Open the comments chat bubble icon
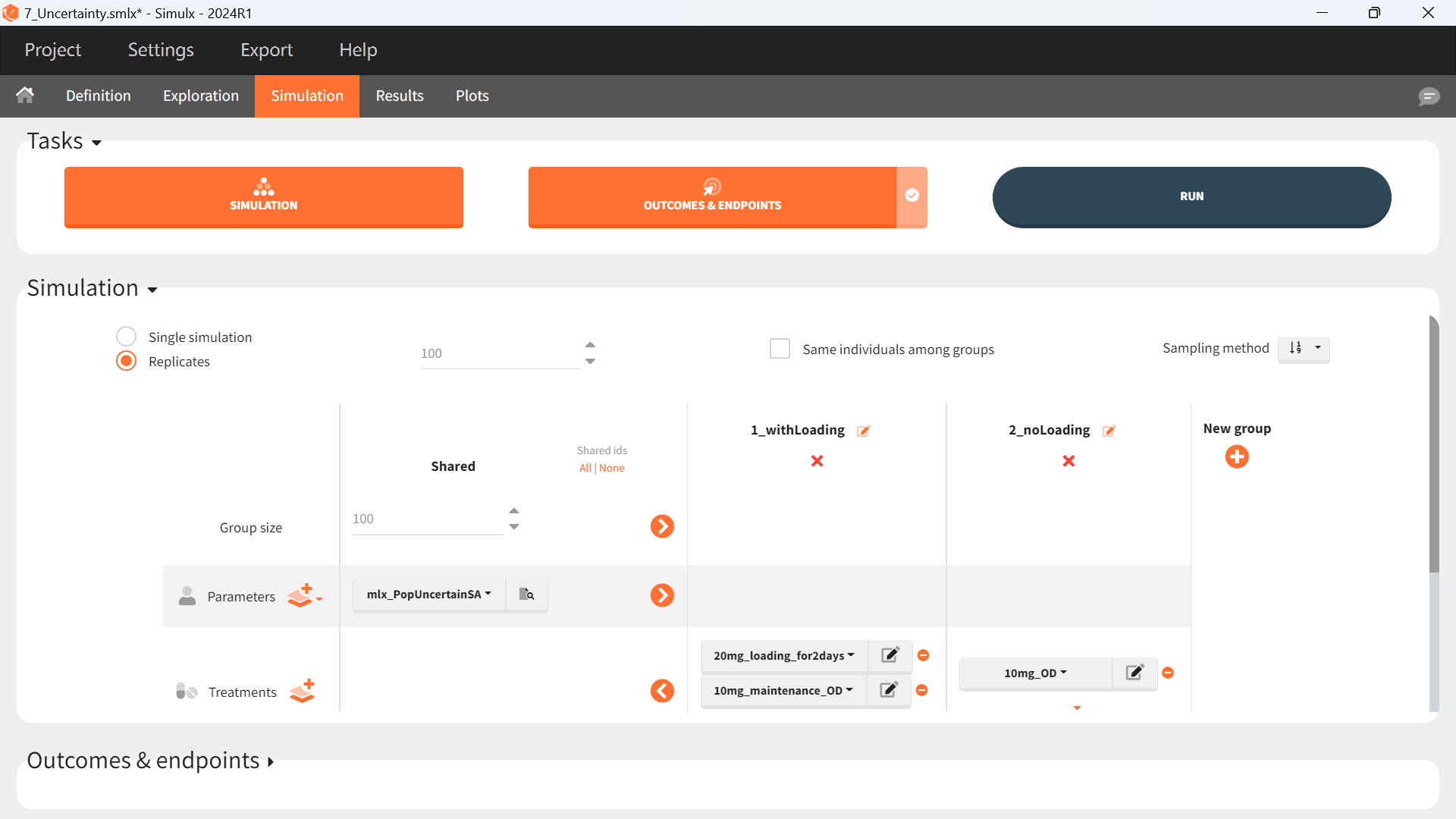Image resolution: width=1456 pixels, height=819 pixels. [x=1429, y=96]
